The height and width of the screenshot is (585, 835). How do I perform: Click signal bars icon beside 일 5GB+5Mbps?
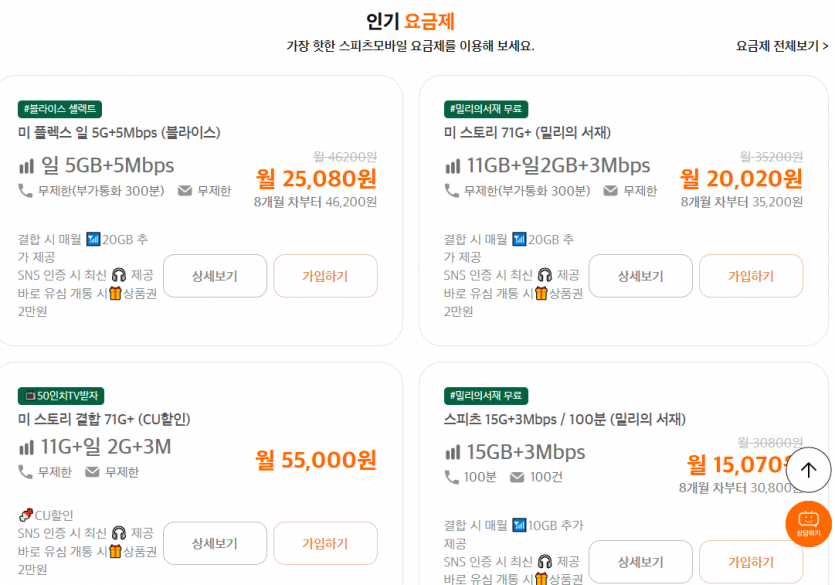click(26, 166)
